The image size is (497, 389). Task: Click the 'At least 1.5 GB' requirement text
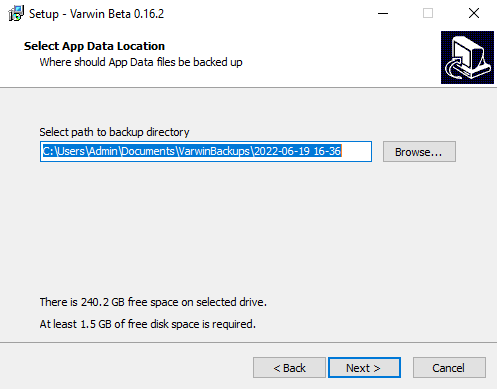click(x=147, y=324)
